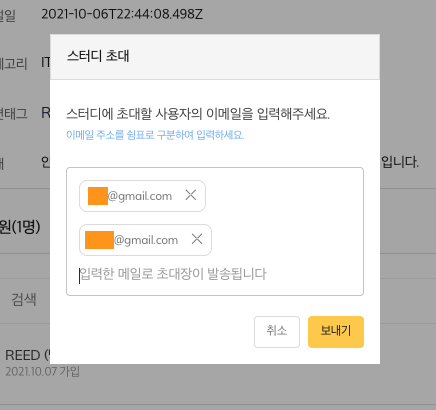Click empty space inside the email box
Screen dimensions: 436x410
click(x=287, y=217)
